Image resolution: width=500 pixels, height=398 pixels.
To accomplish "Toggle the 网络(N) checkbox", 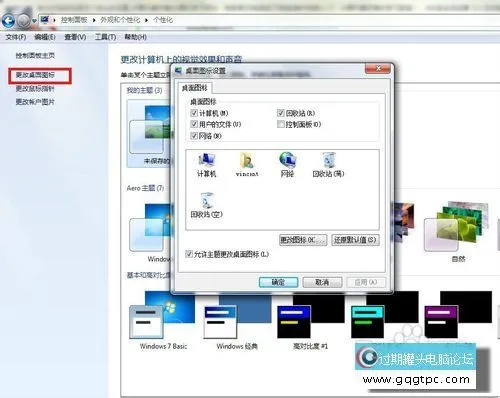I will coord(194,136).
